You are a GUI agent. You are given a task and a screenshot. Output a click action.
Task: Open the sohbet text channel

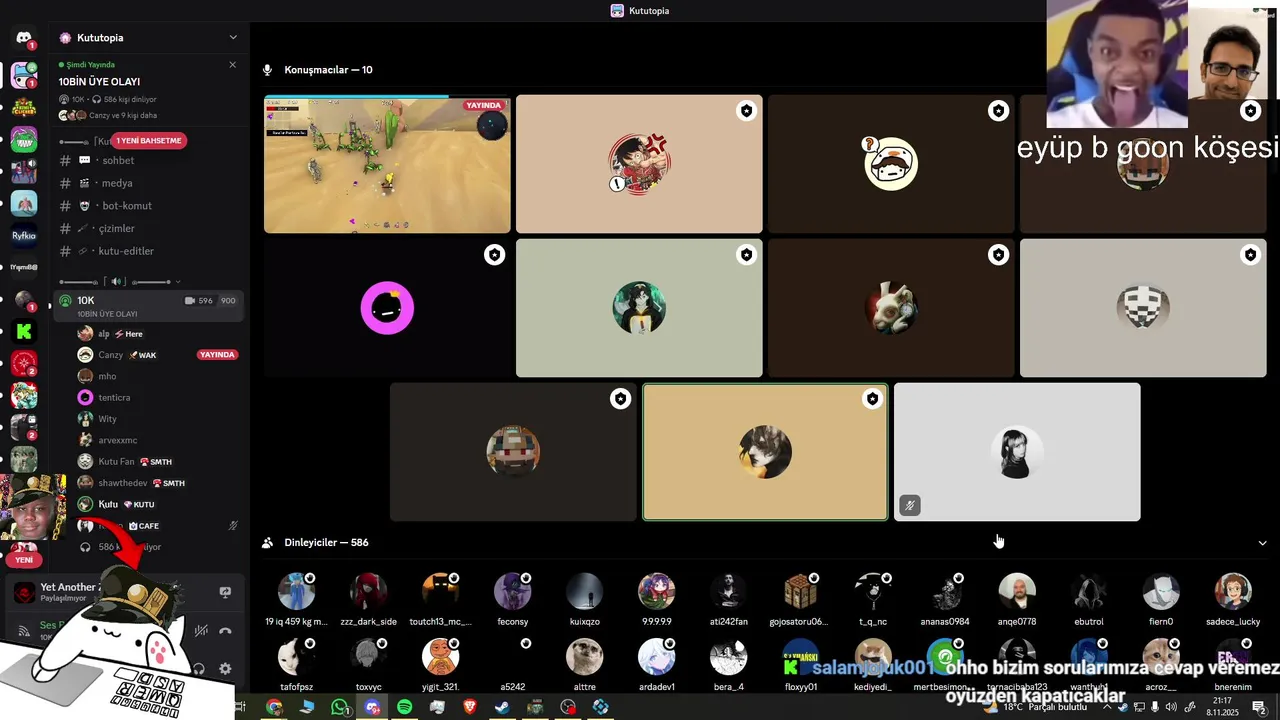pos(150,160)
